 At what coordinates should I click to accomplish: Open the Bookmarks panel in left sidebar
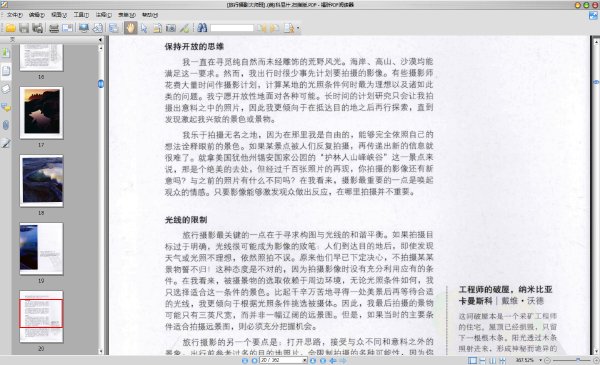(x=6, y=53)
